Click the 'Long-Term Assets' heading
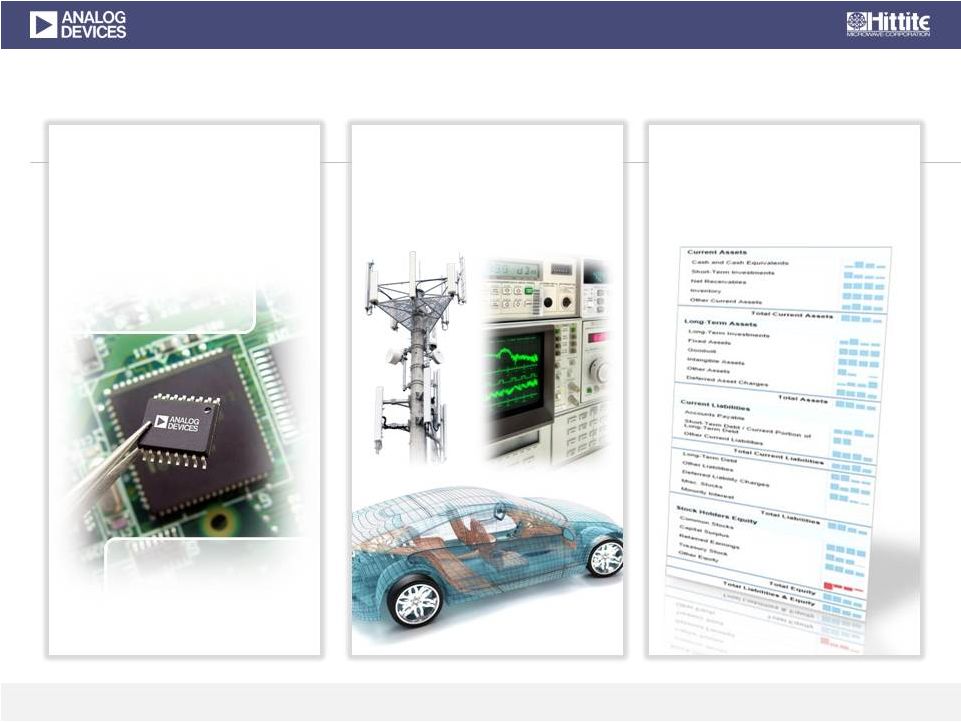961x722 pixels. [720, 322]
